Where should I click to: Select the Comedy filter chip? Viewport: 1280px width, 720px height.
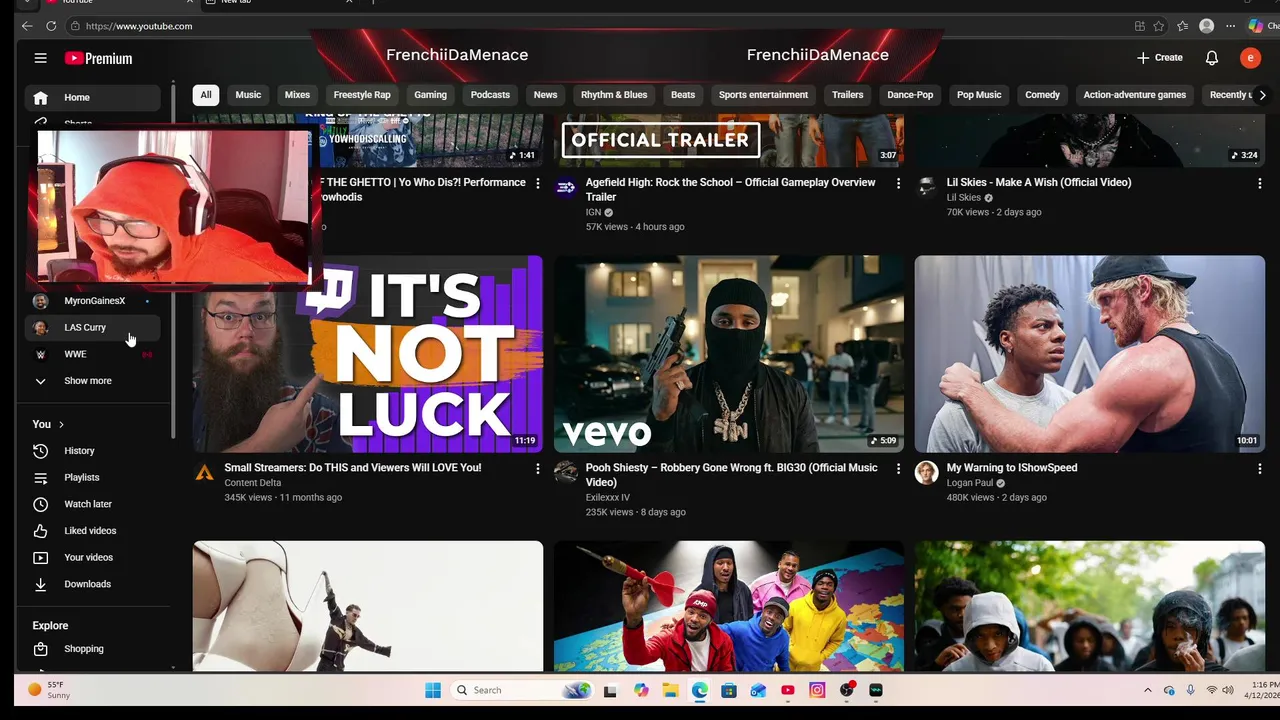[x=1042, y=95]
